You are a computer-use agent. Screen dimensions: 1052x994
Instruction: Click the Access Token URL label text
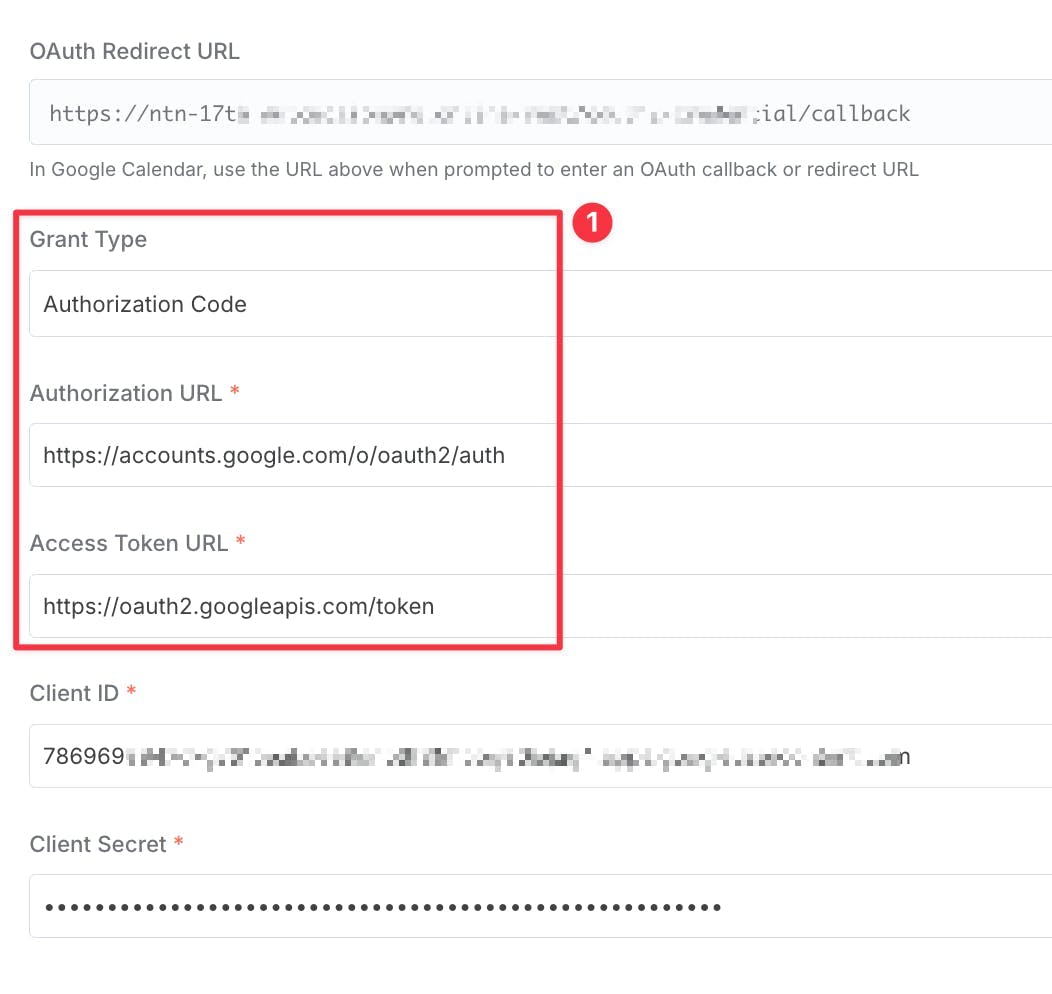(x=129, y=543)
